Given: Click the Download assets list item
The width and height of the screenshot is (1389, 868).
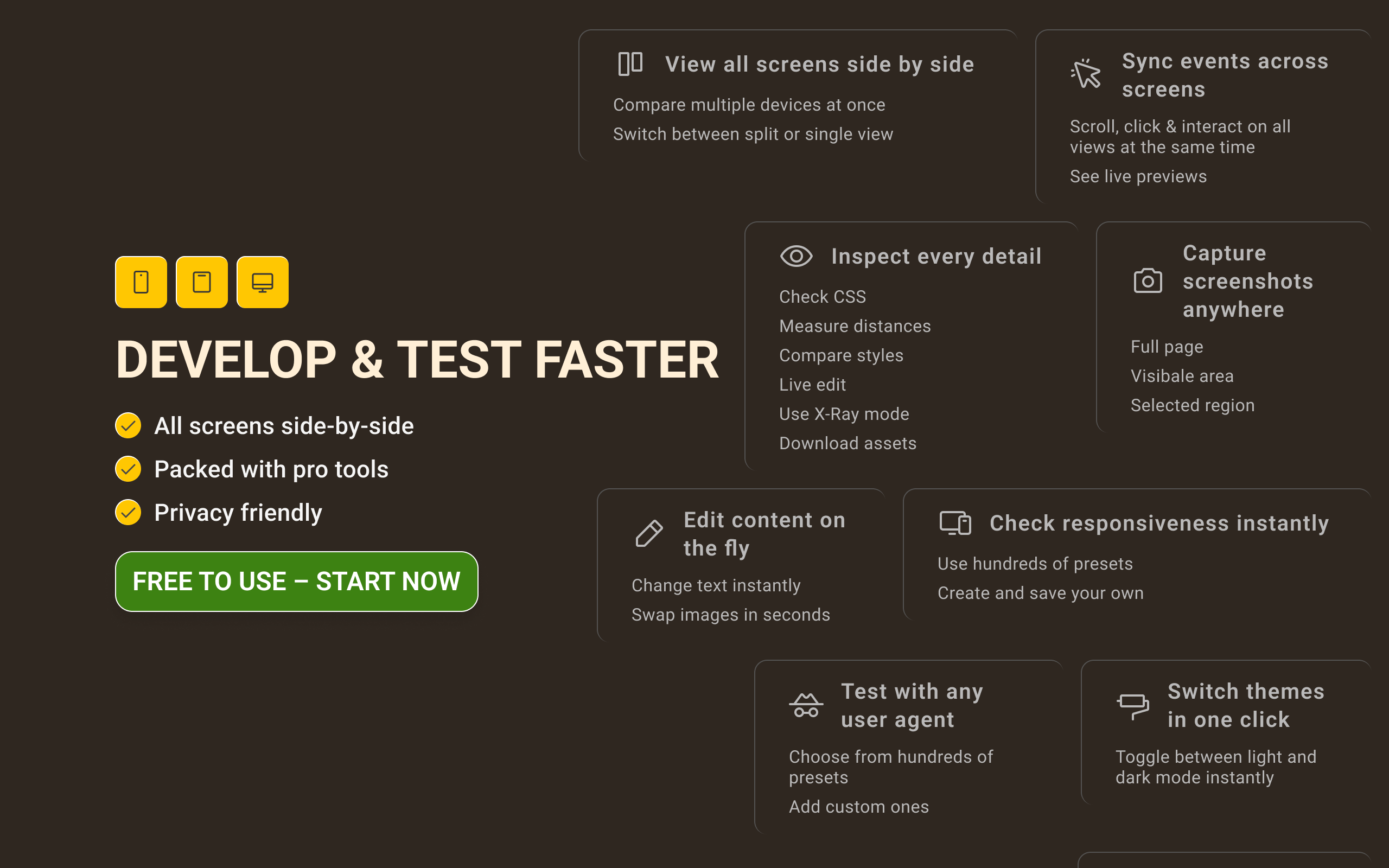Looking at the screenshot, I should pyautogui.click(x=847, y=443).
